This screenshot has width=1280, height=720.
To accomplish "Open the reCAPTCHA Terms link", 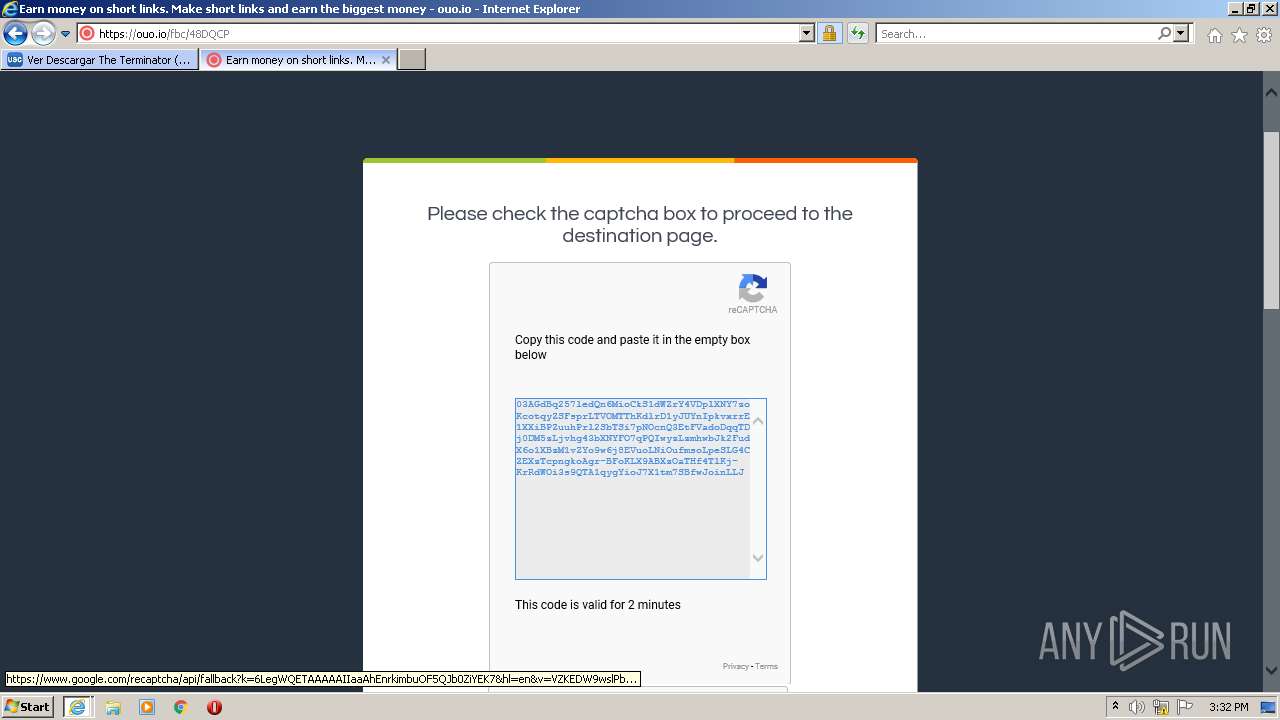I will coord(766,666).
